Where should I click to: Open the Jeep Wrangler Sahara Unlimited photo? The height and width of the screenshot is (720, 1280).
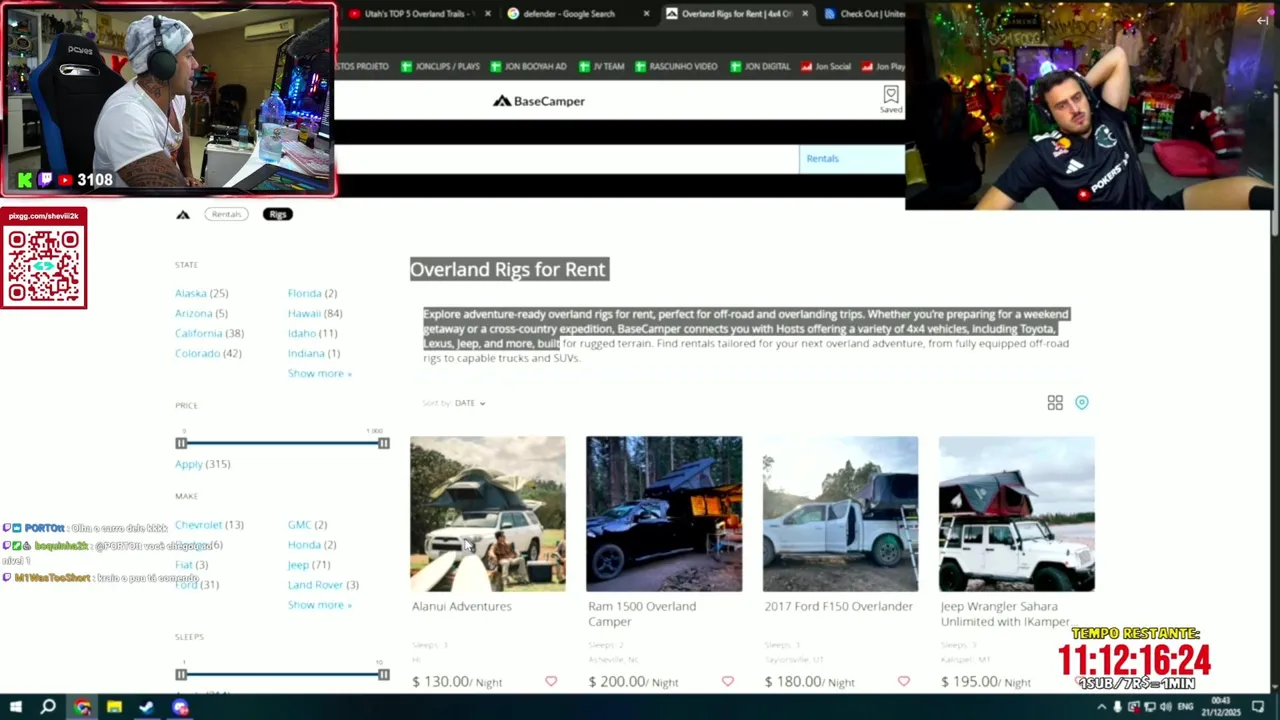(1017, 514)
